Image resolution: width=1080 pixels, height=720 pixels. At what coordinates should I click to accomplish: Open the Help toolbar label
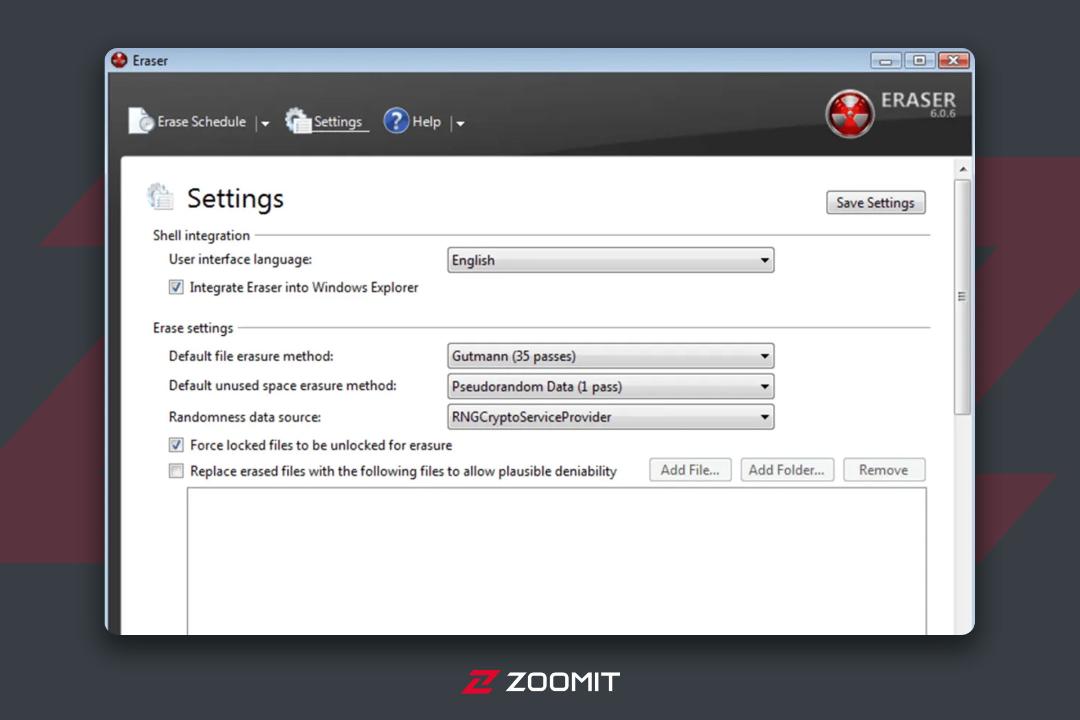(x=426, y=121)
